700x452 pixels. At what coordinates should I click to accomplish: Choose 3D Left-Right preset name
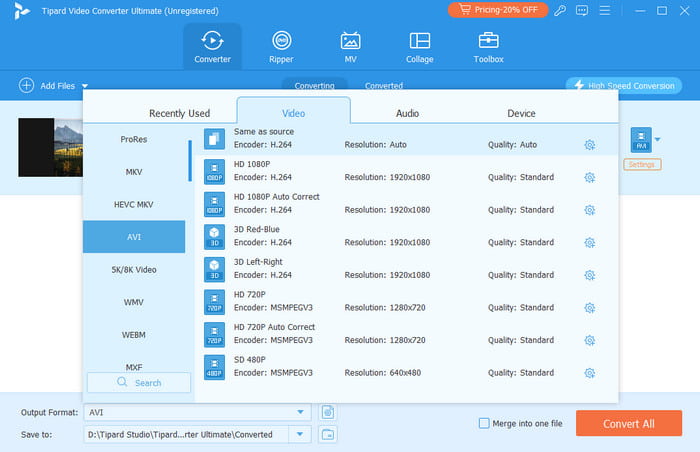coord(258,262)
